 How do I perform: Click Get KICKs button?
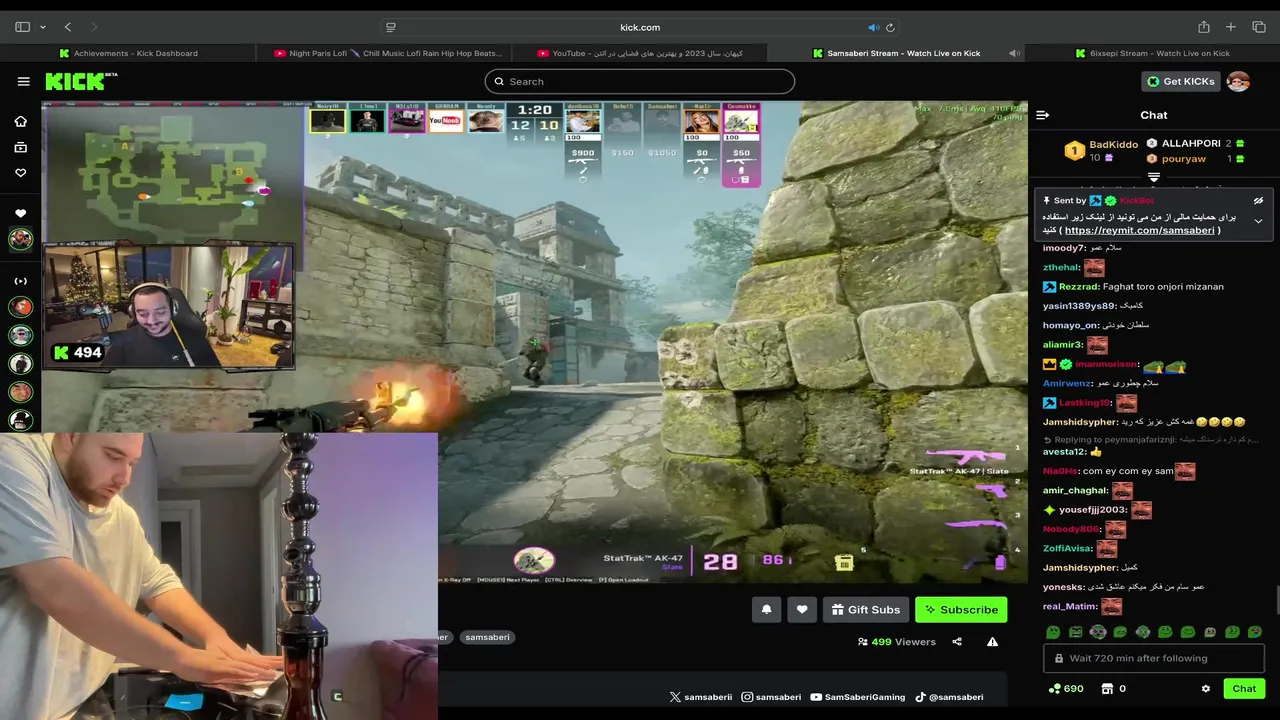pyautogui.click(x=1181, y=82)
